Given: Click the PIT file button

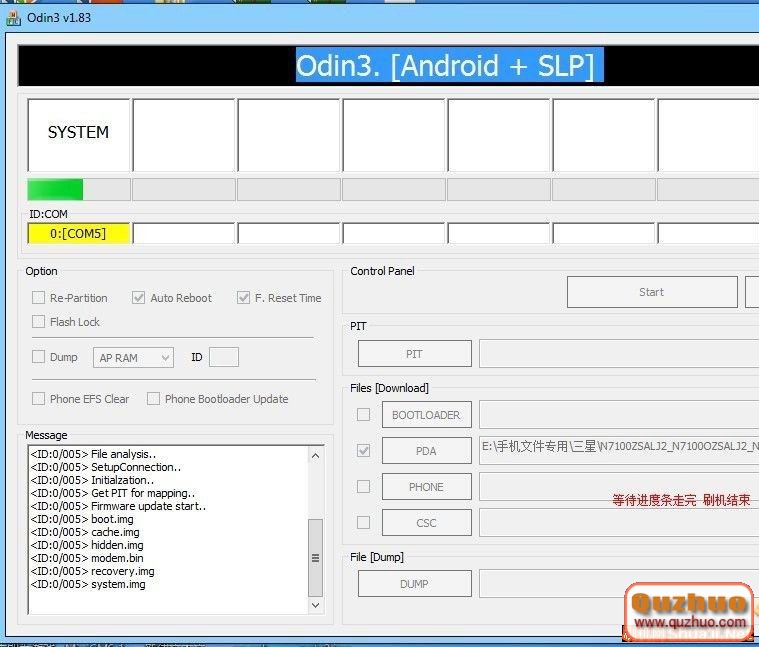Looking at the screenshot, I should (414, 354).
